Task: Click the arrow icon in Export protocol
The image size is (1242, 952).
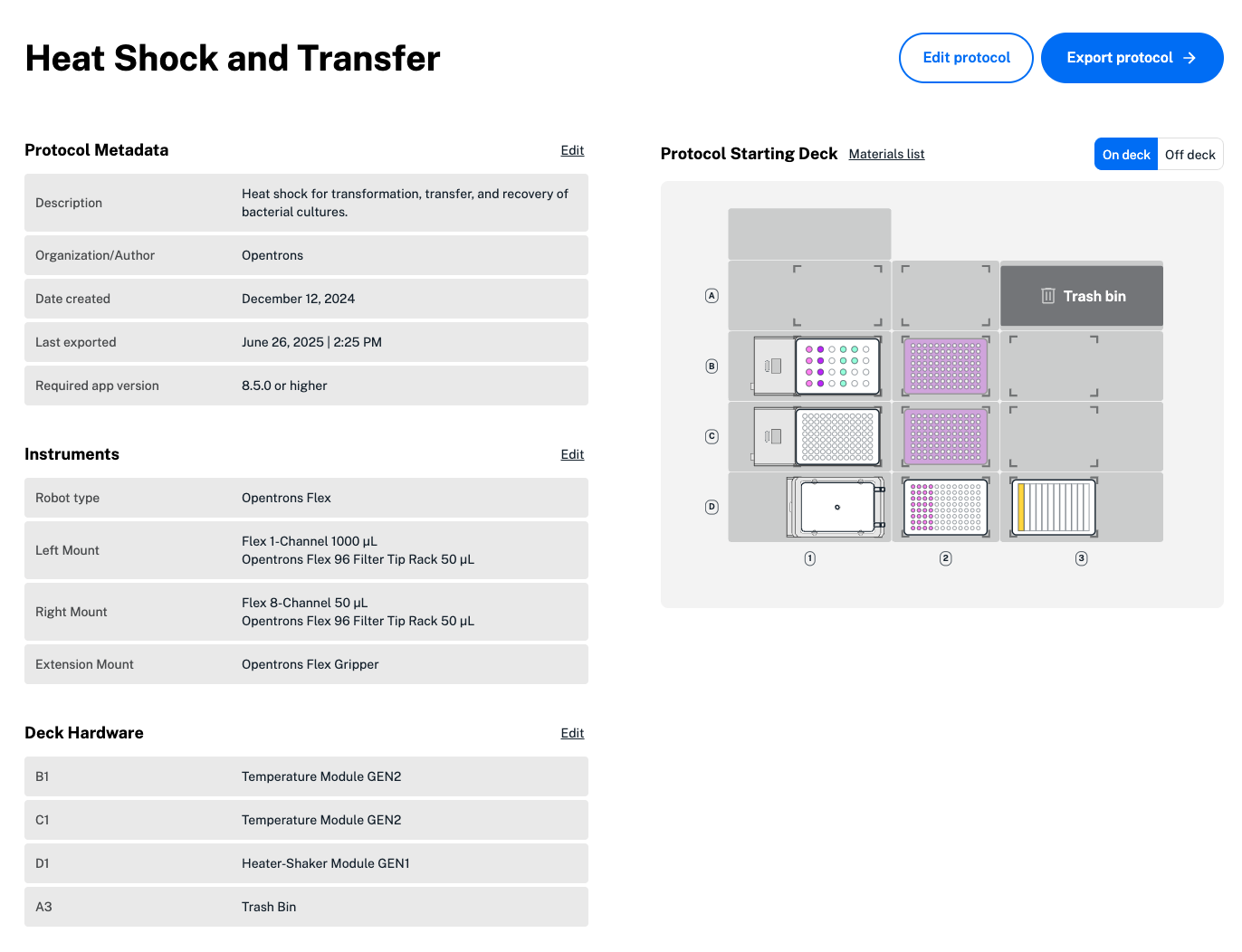Action: [x=1189, y=58]
